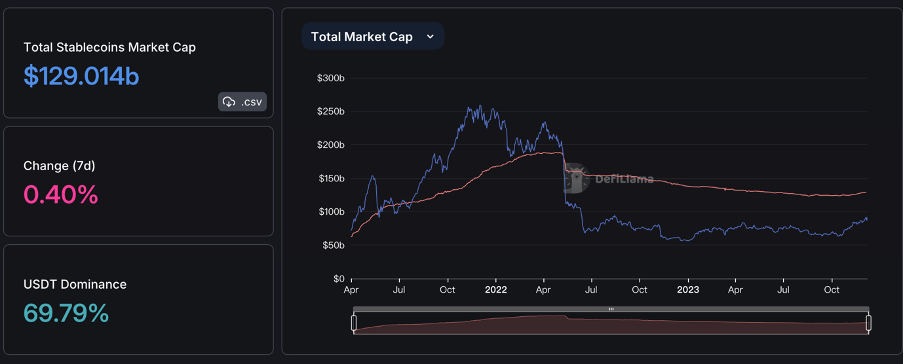Image resolution: width=904 pixels, height=364 pixels.
Task: Download the .csv data file
Action: click(242, 102)
